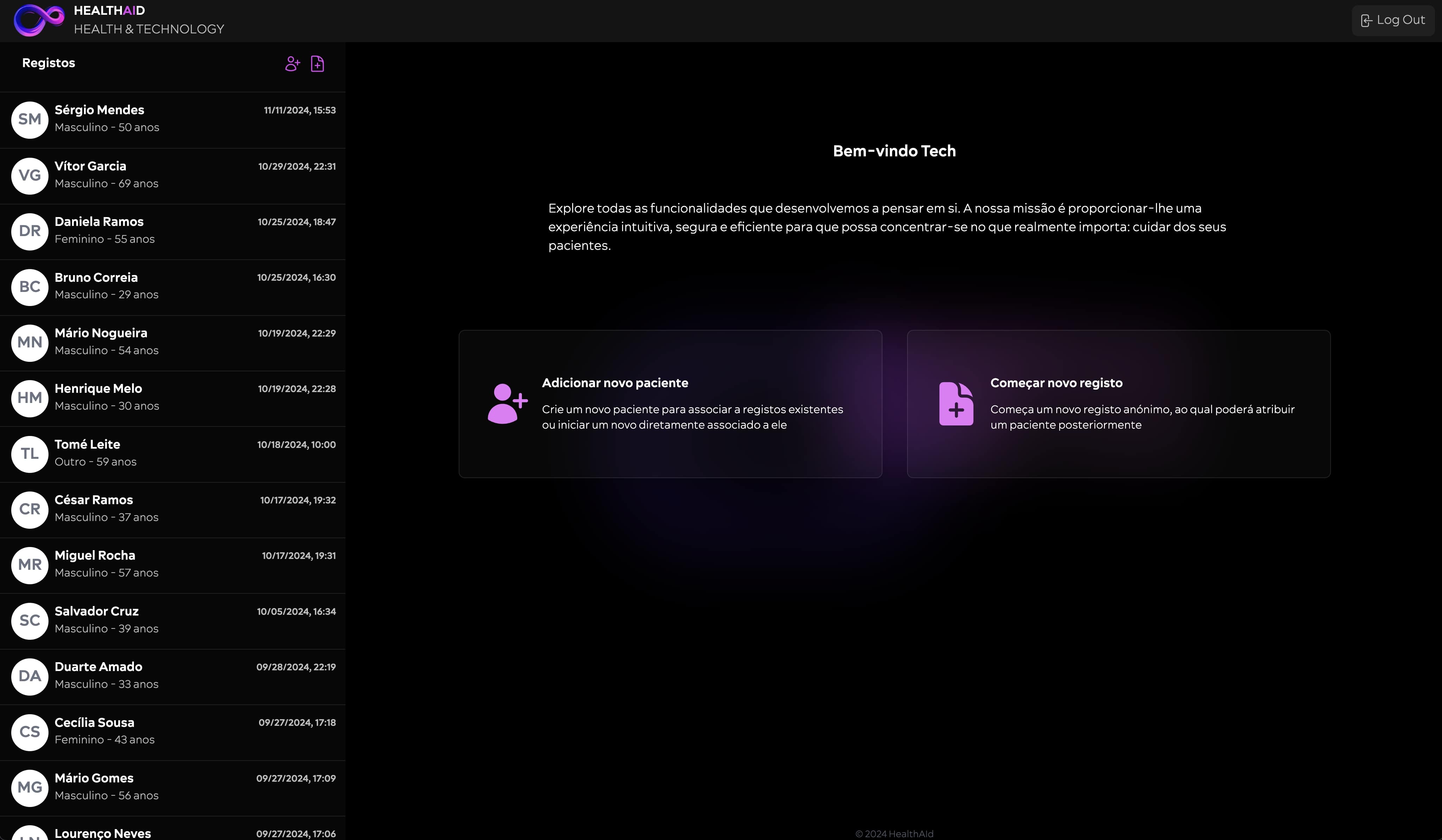Select Vítor Garcia record in list
1442x840 pixels.
[x=172, y=175]
